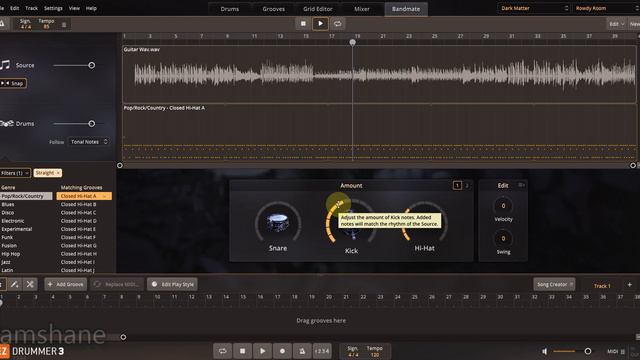Open the View menu
This screenshot has height=360, width=640.
[74, 8]
